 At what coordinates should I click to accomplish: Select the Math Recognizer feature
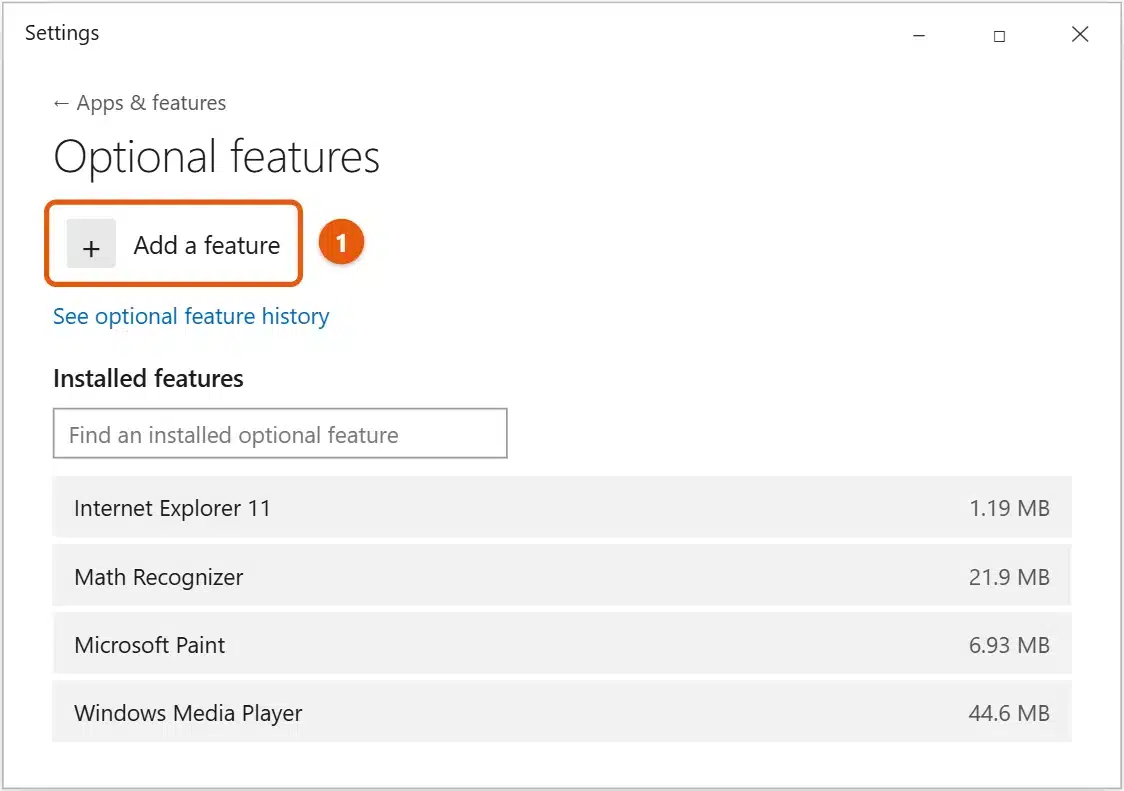click(x=562, y=576)
